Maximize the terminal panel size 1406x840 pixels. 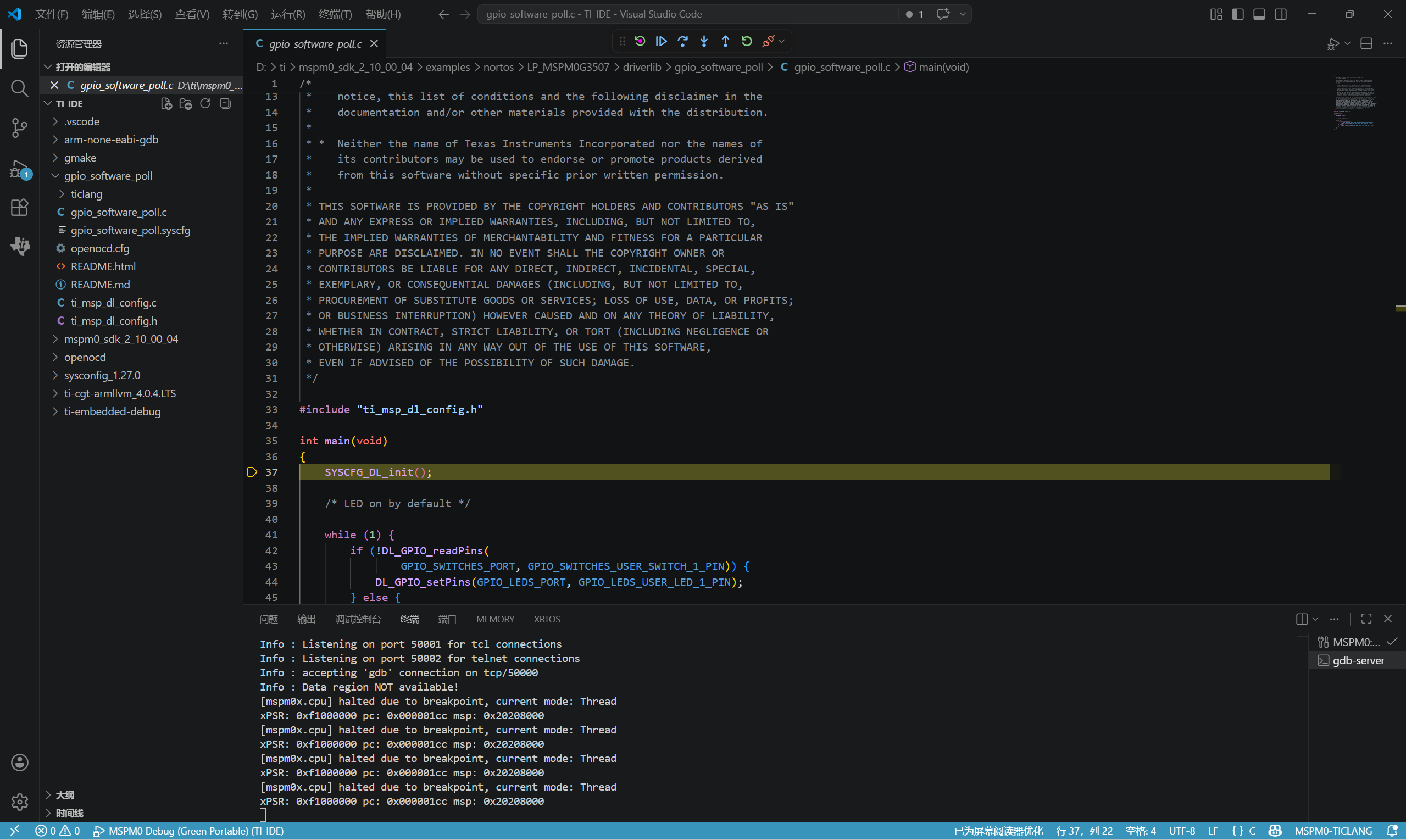click(1366, 619)
